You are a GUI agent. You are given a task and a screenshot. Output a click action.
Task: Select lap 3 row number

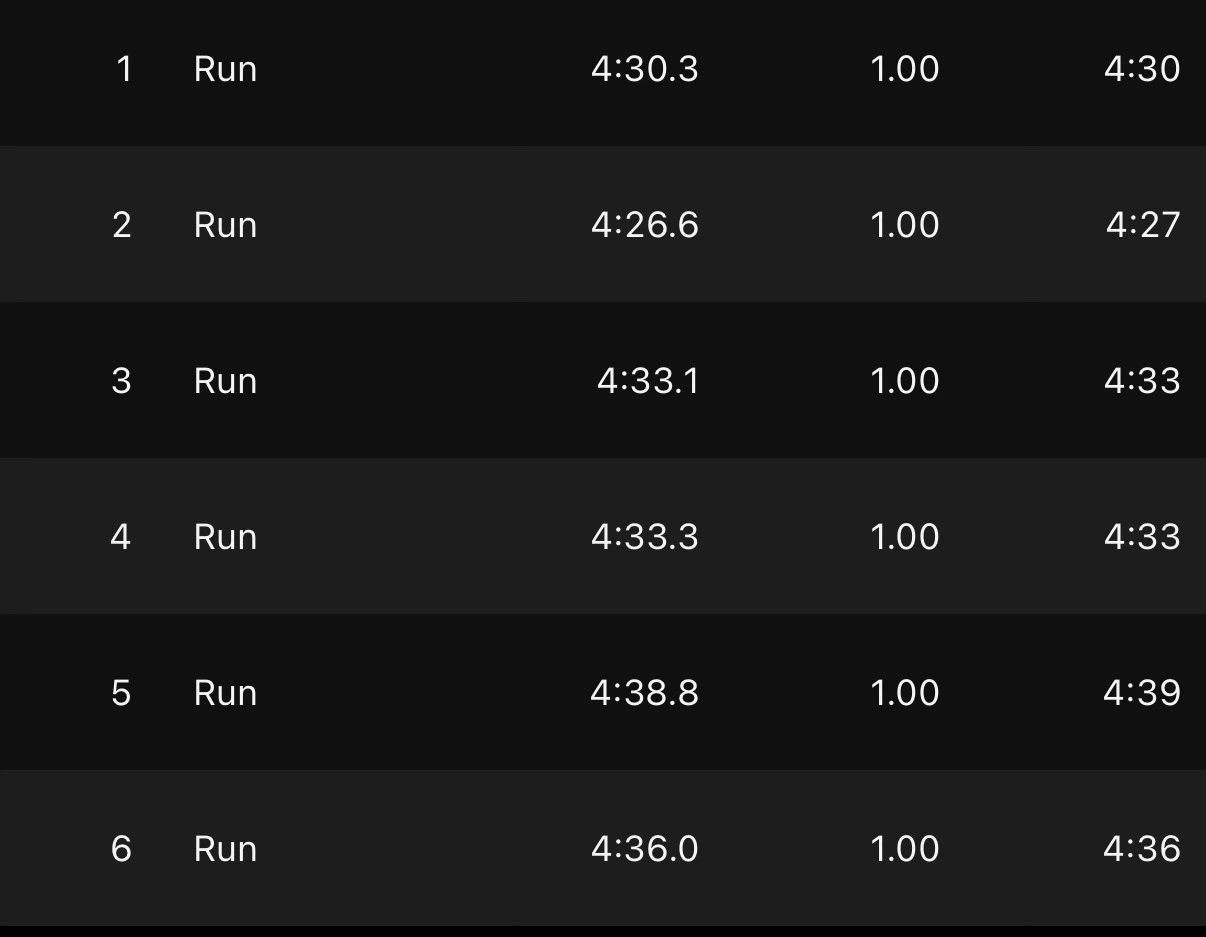point(122,381)
